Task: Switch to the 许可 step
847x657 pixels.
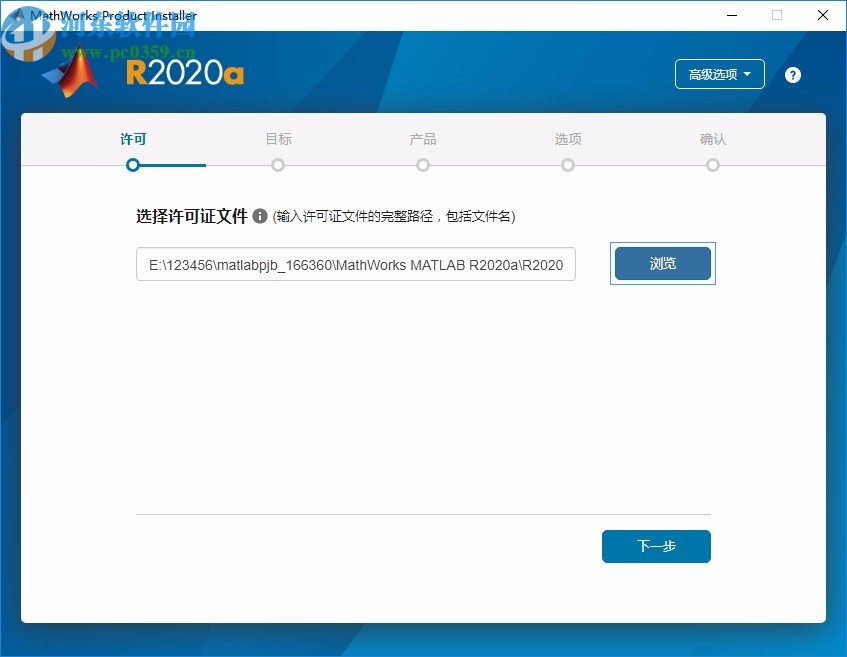Action: pos(133,139)
